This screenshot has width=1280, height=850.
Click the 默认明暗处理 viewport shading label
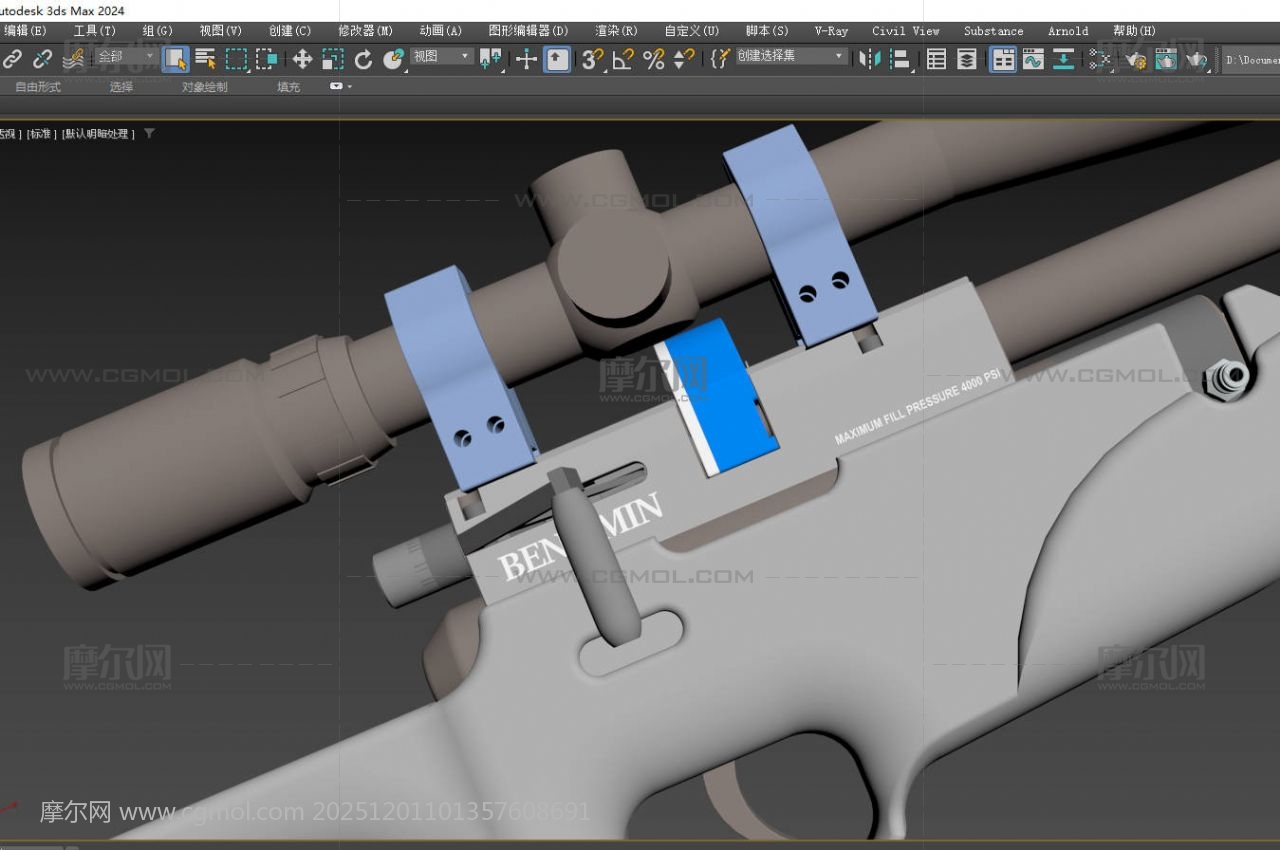98,134
